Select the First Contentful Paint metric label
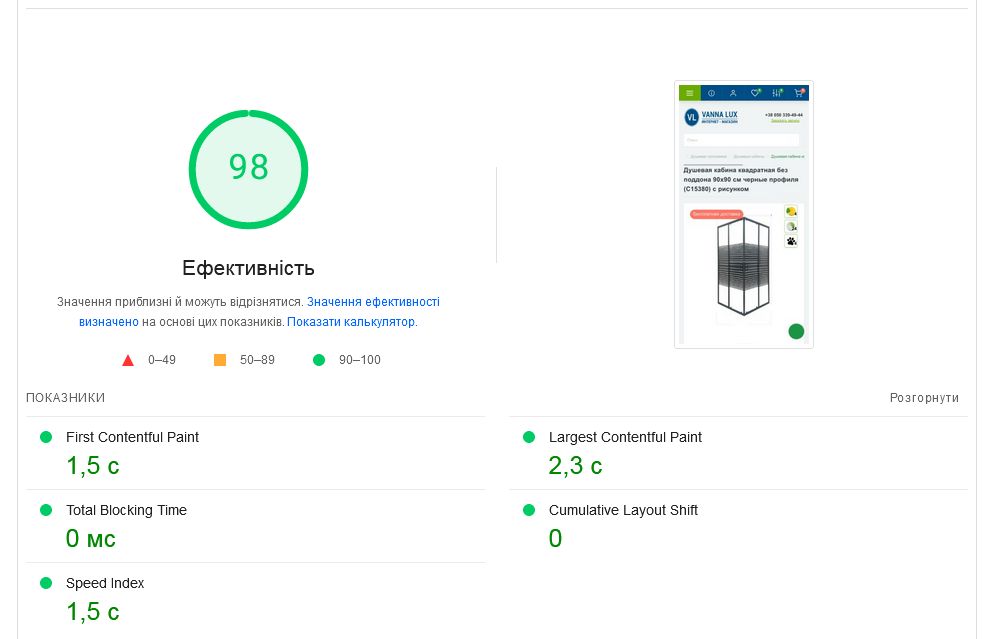 [132, 437]
